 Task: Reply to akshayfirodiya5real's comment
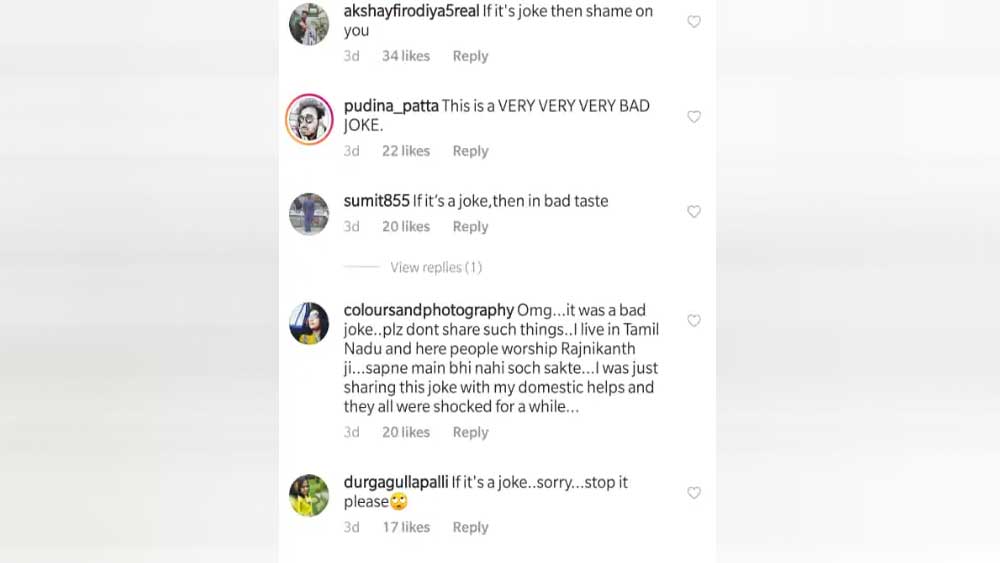tap(470, 56)
